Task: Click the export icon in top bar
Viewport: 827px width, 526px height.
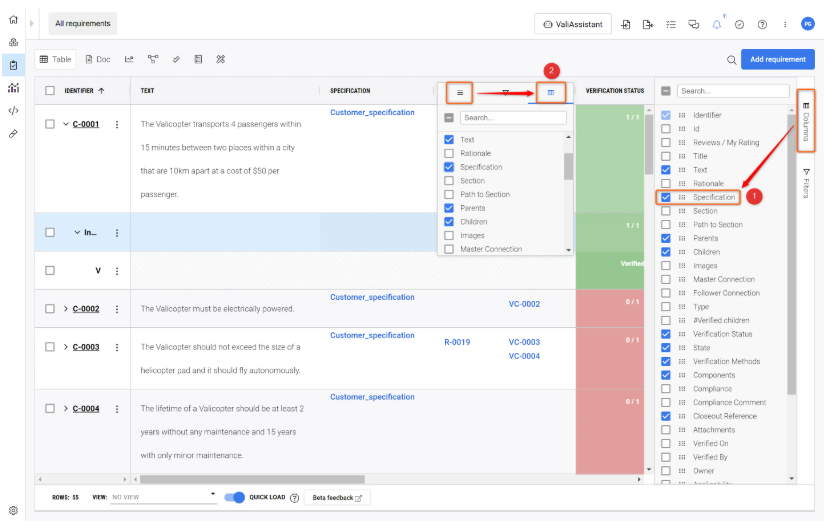Action: coord(648,24)
